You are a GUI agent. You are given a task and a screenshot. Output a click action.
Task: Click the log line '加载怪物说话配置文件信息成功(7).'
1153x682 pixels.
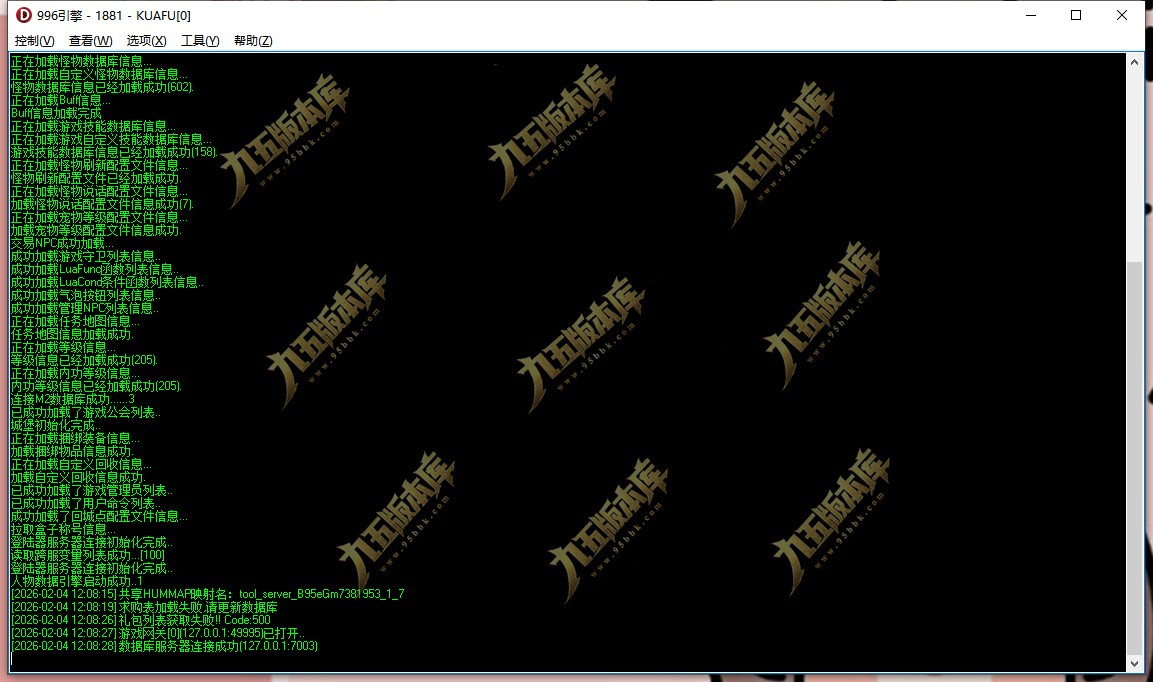pyautogui.click(x=101, y=205)
